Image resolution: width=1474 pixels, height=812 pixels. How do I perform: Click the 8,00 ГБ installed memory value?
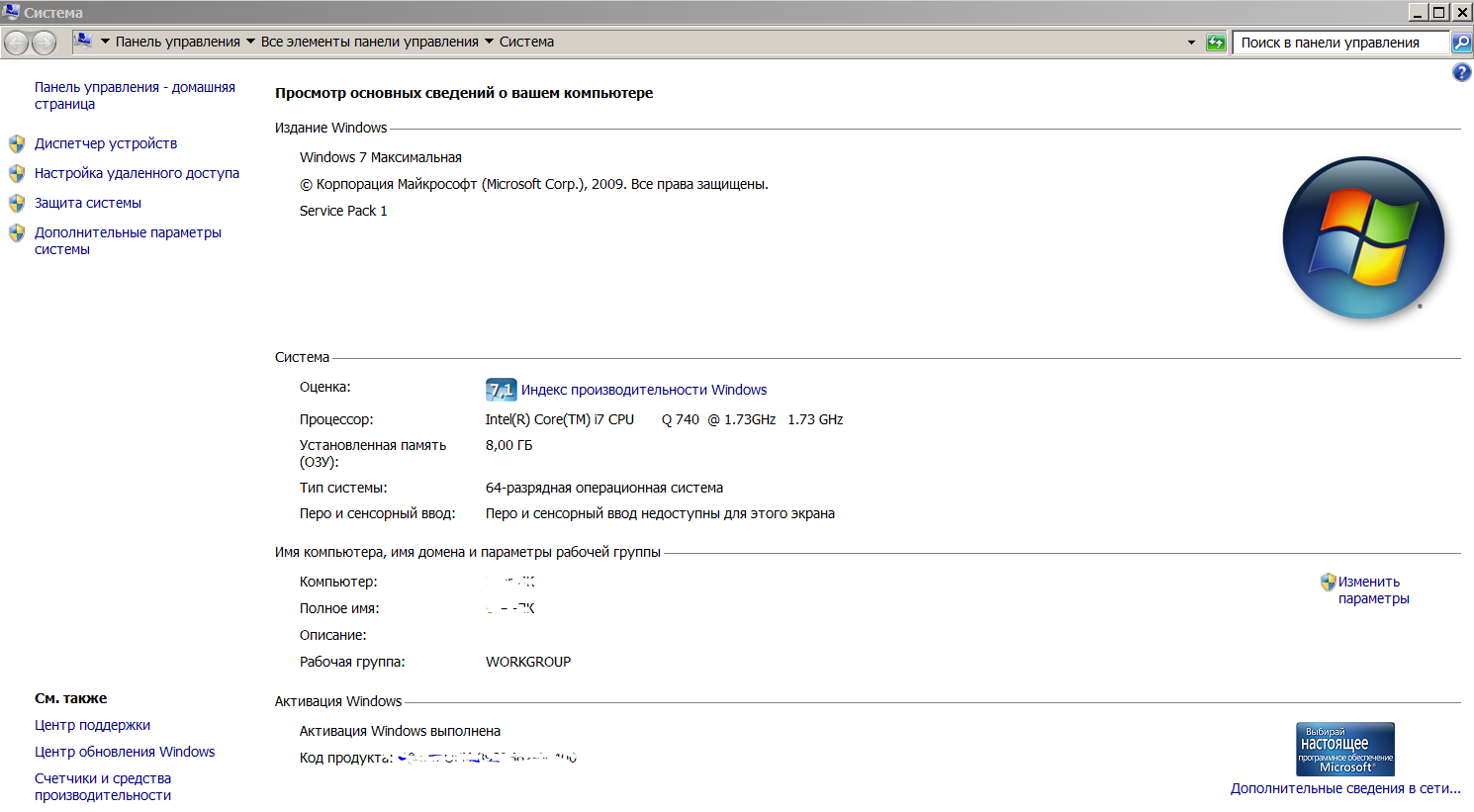(x=508, y=445)
